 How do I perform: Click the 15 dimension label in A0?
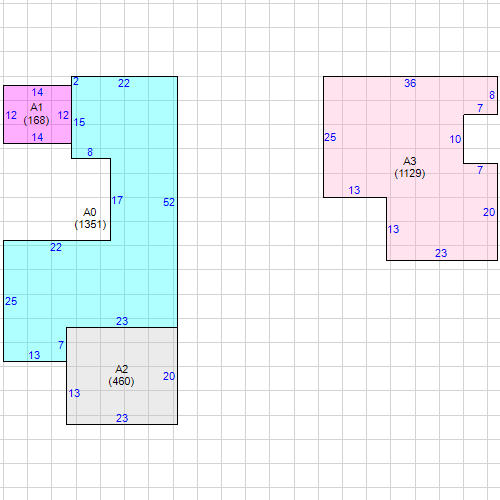[x=79, y=122]
